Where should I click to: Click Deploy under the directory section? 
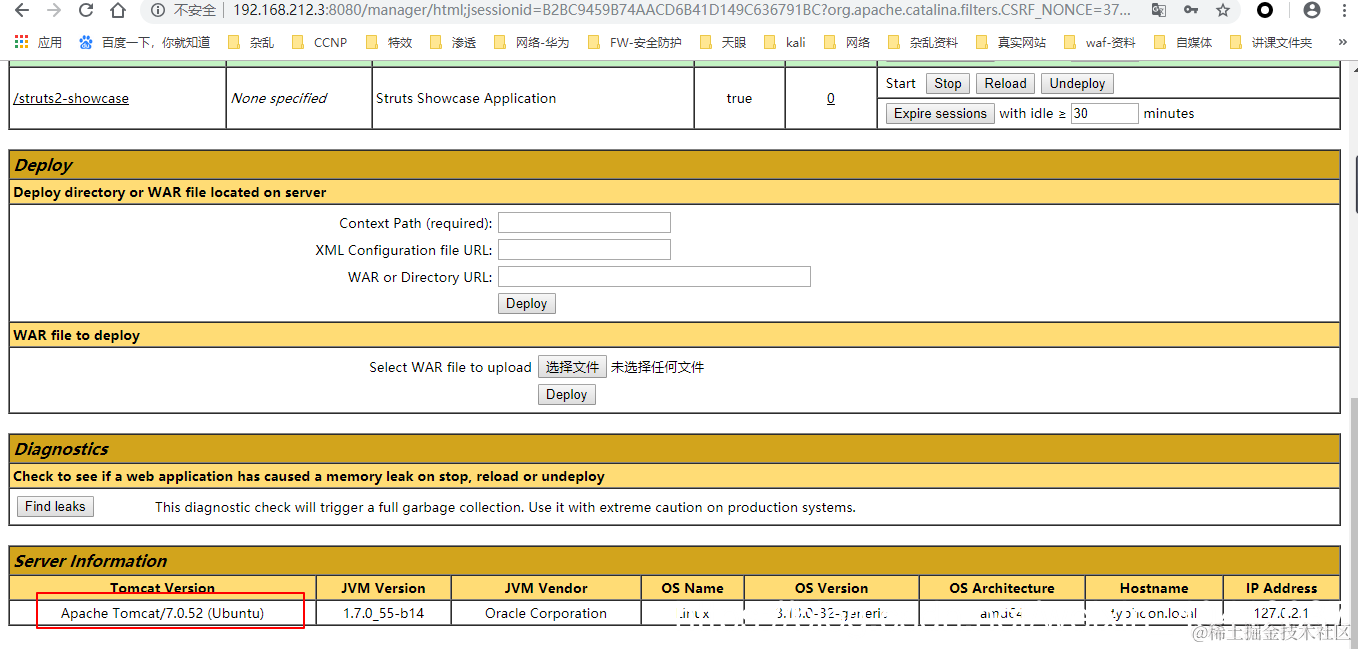[x=527, y=303]
